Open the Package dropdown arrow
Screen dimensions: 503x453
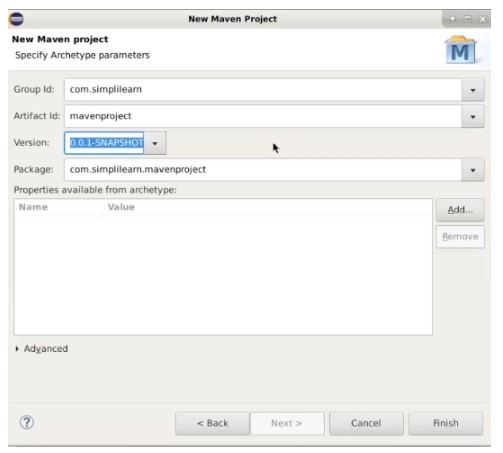coord(473,170)
